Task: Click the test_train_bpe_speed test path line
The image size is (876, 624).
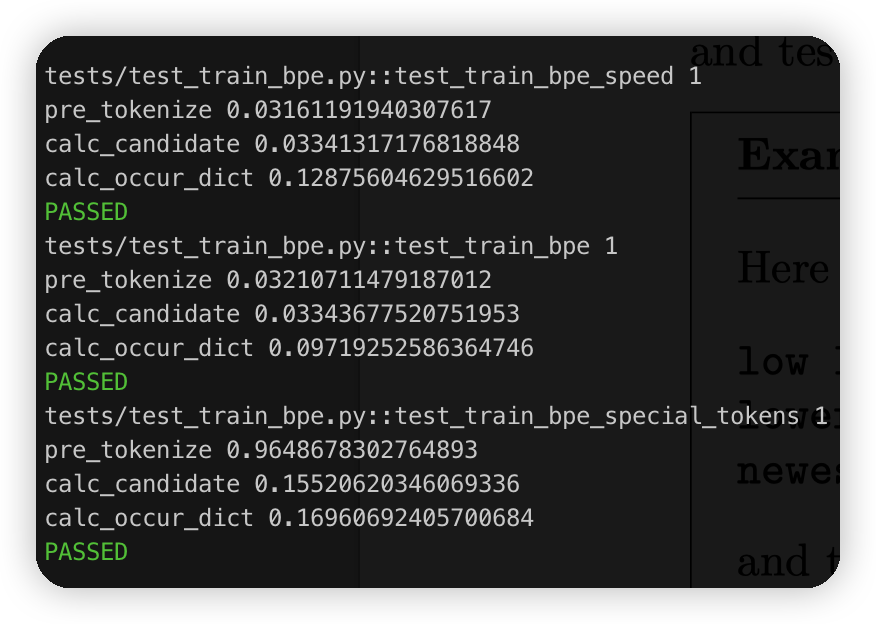Action: click(x=373, y=76)
